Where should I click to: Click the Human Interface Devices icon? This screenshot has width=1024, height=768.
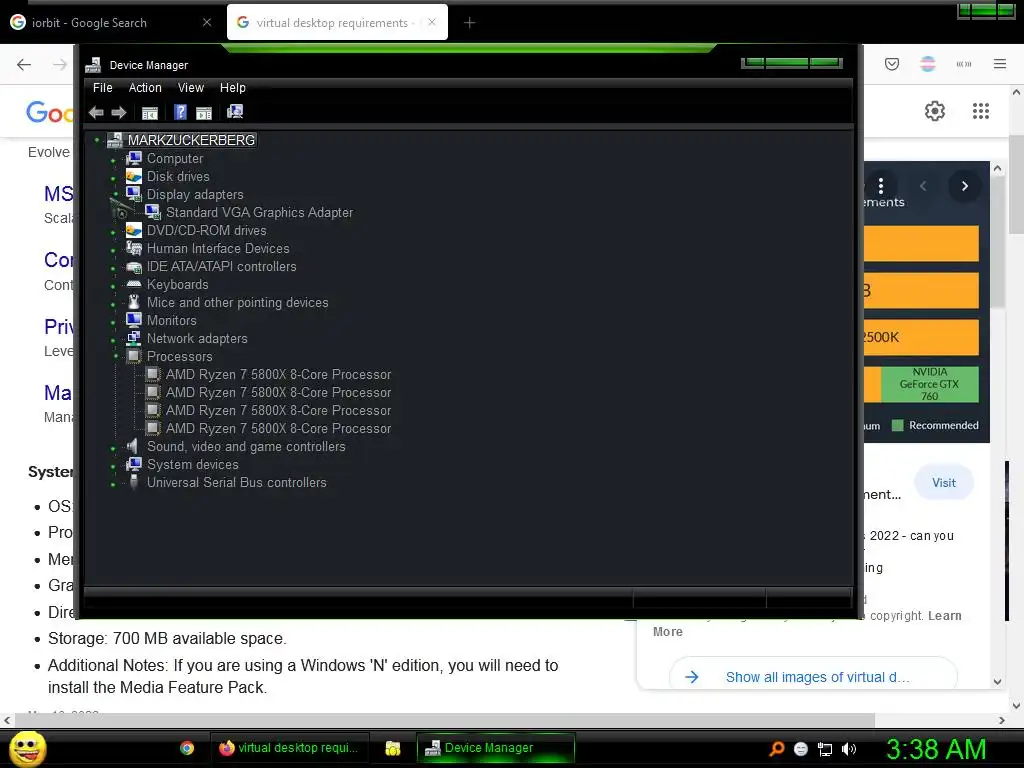coord(134,248)
